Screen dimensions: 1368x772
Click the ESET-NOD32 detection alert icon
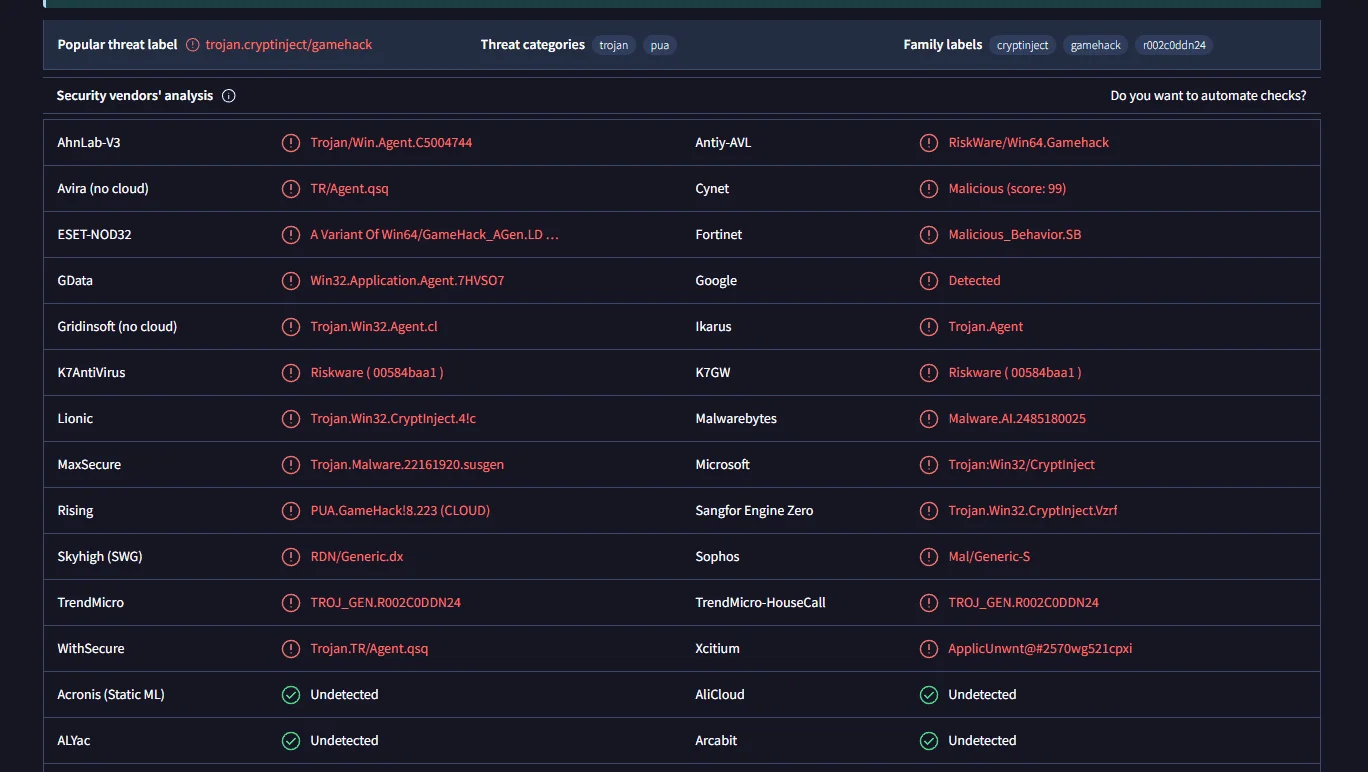(291, 235)
